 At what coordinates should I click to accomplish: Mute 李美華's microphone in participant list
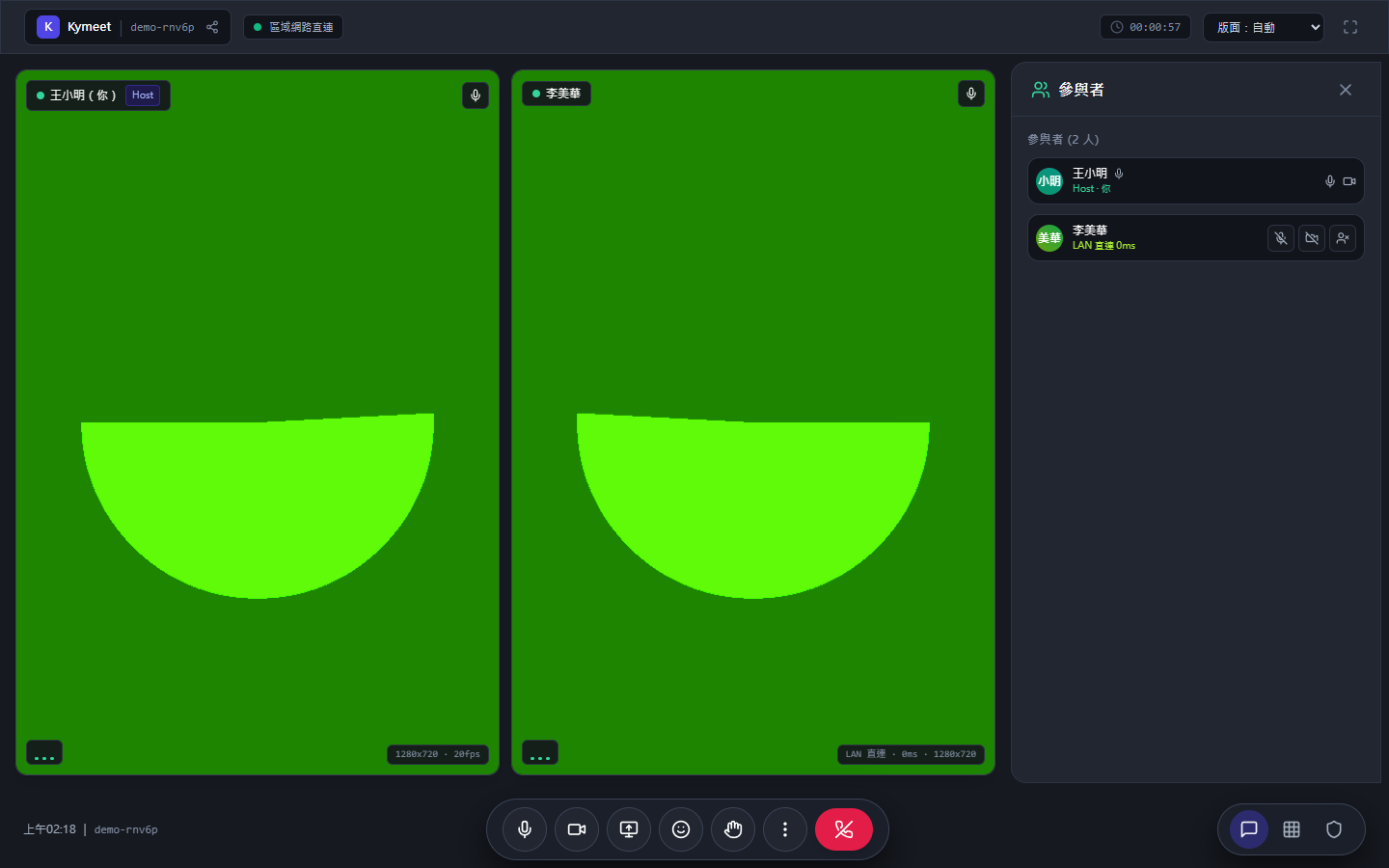pos(1281,238)
